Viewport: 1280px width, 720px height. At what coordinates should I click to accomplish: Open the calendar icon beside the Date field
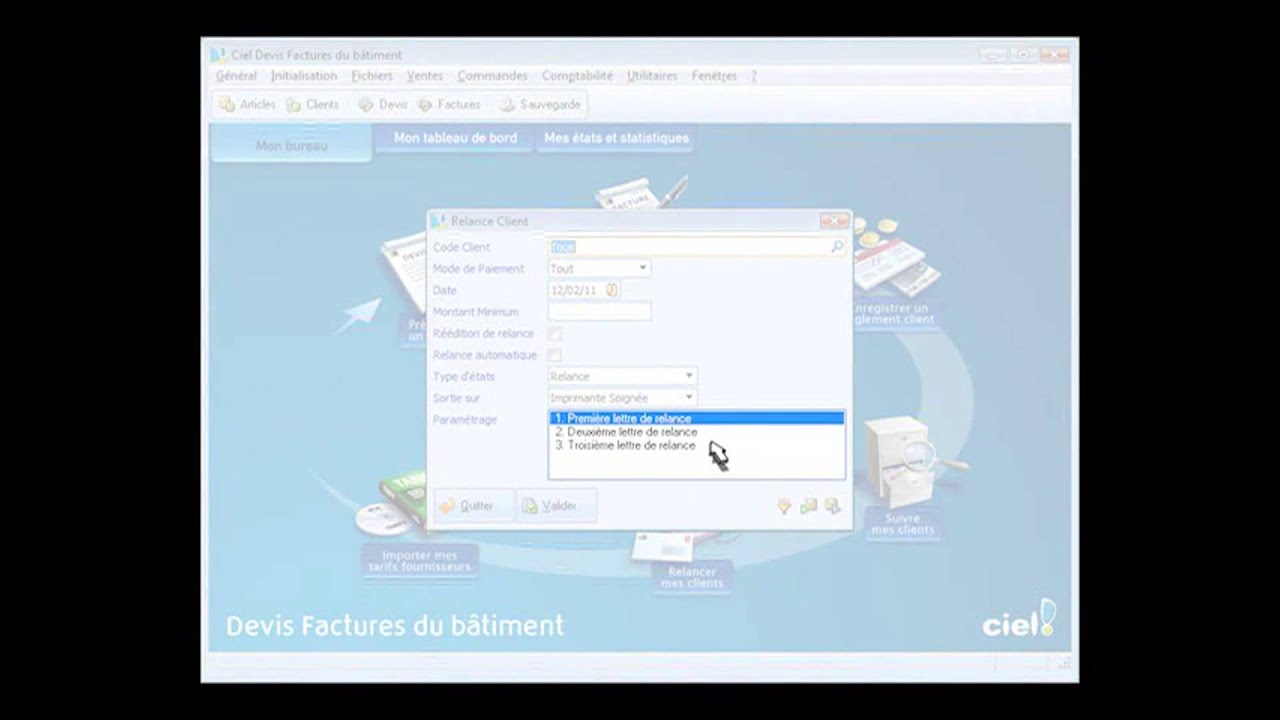tap(612, 290)
